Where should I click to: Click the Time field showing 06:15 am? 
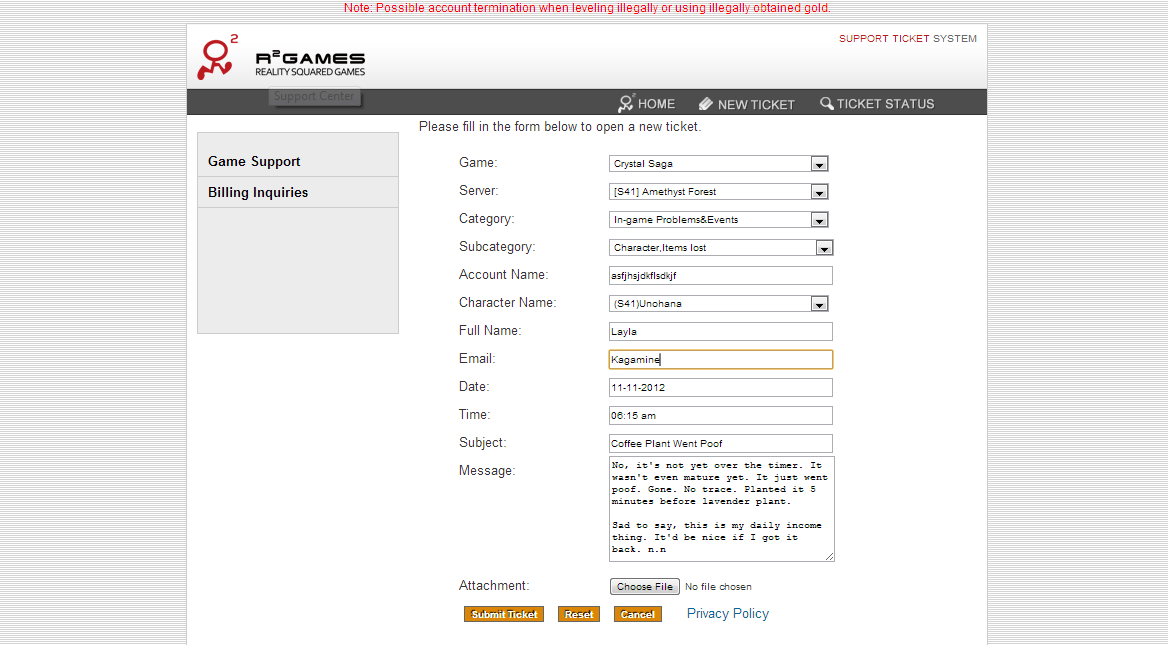[x=720, y=416]
